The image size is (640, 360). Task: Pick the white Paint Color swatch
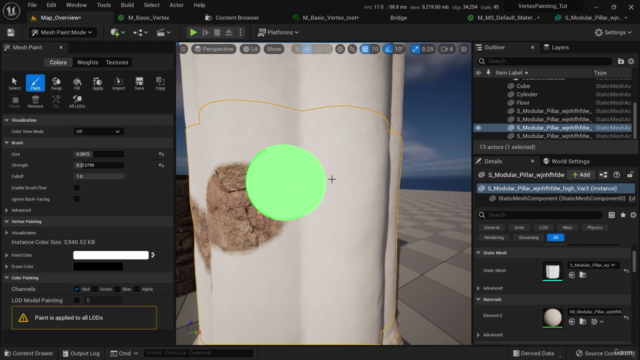111,255
